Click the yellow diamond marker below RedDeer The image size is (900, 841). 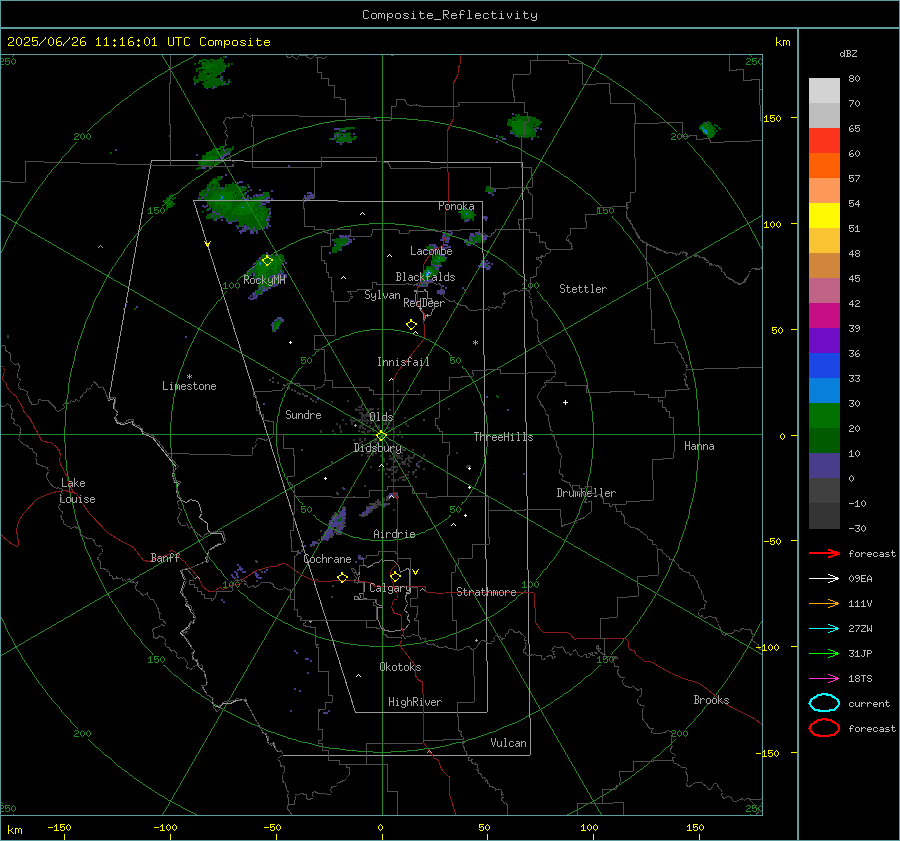coord(411,325)
